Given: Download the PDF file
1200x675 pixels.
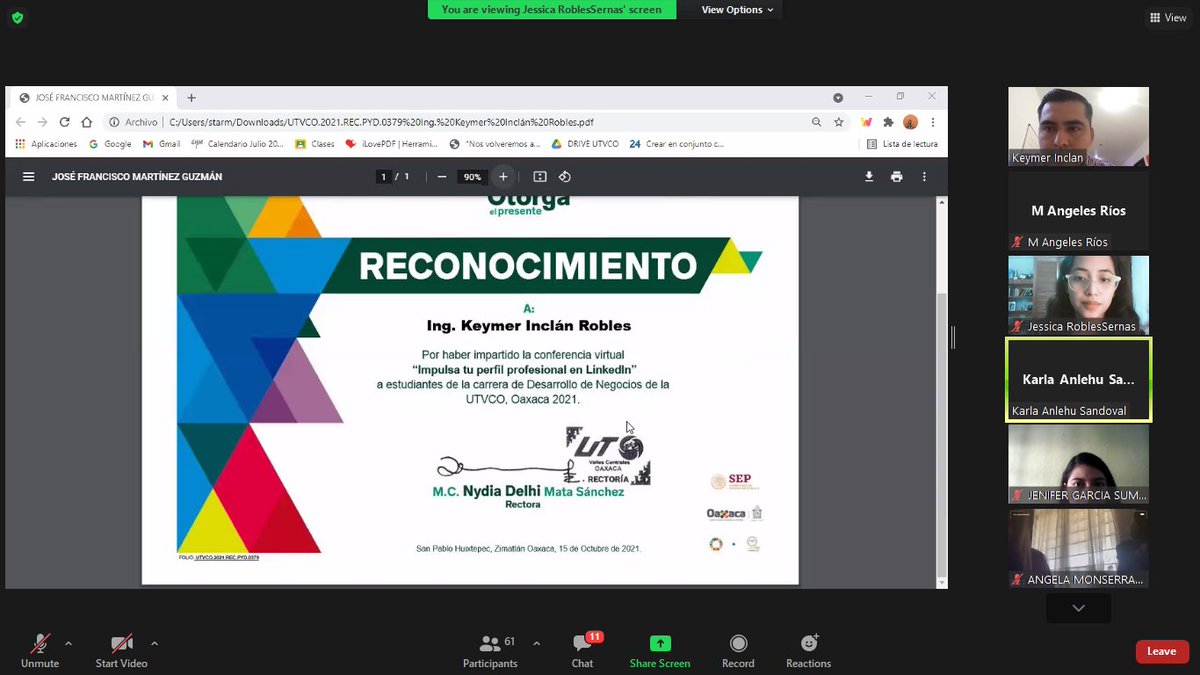Looking at the screenshot, I should point(869,177).
